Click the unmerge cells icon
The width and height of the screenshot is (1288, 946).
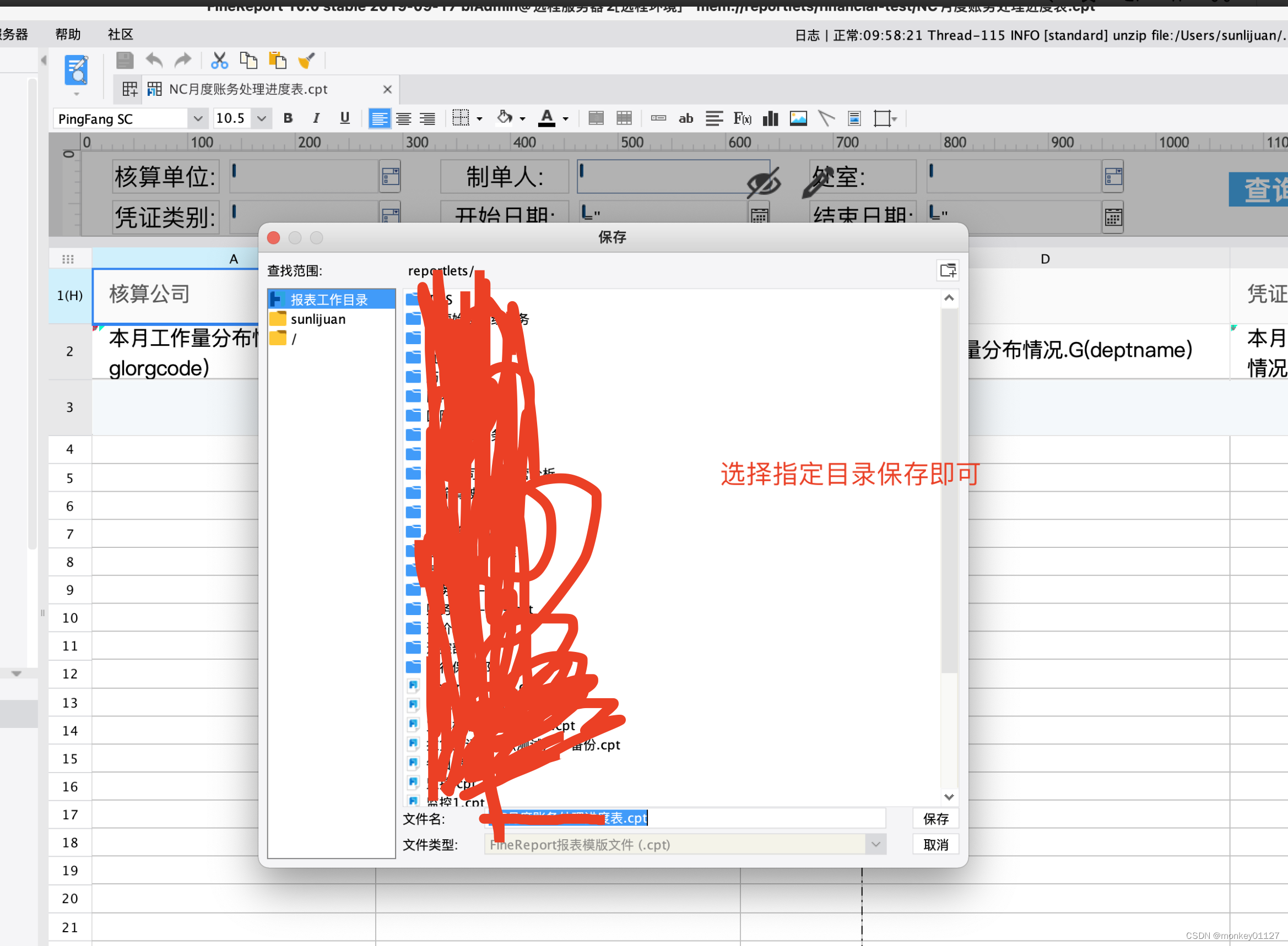coord(624,118)
